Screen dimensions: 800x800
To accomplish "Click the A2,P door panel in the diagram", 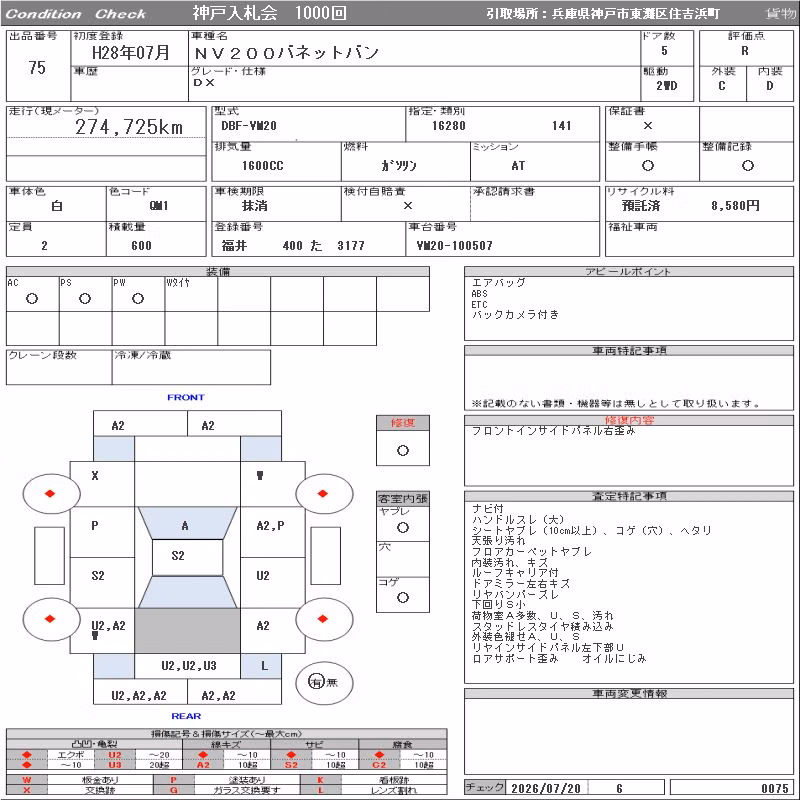I will [272, 532].
